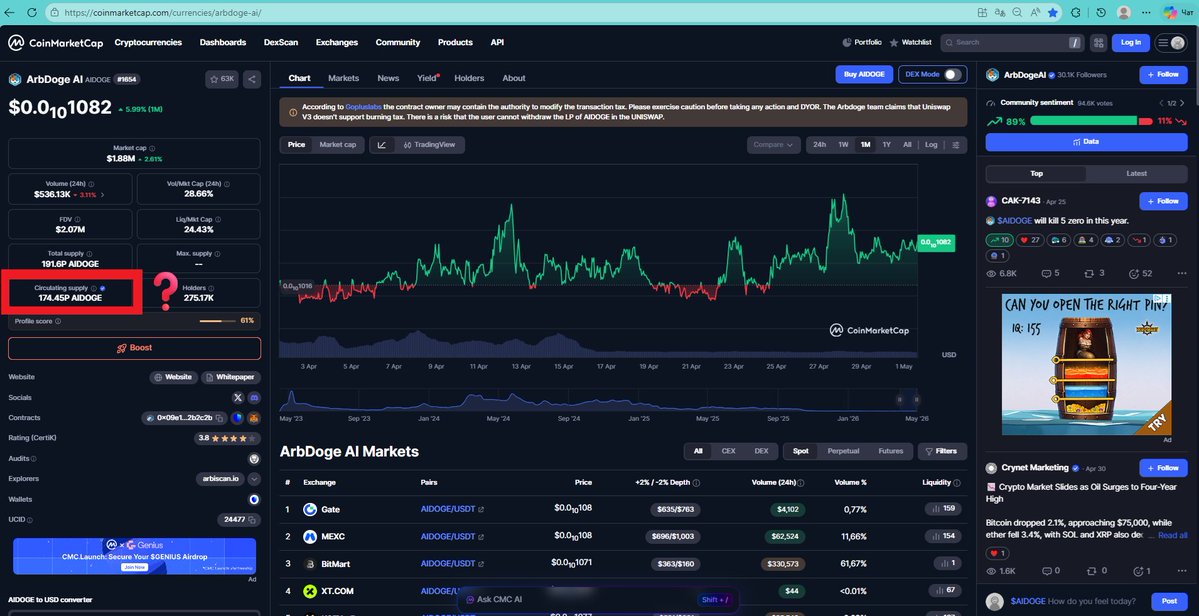Open chart settings sliders icon
The height and width of the screenshot is (616, 1199).
coord(956,144)
